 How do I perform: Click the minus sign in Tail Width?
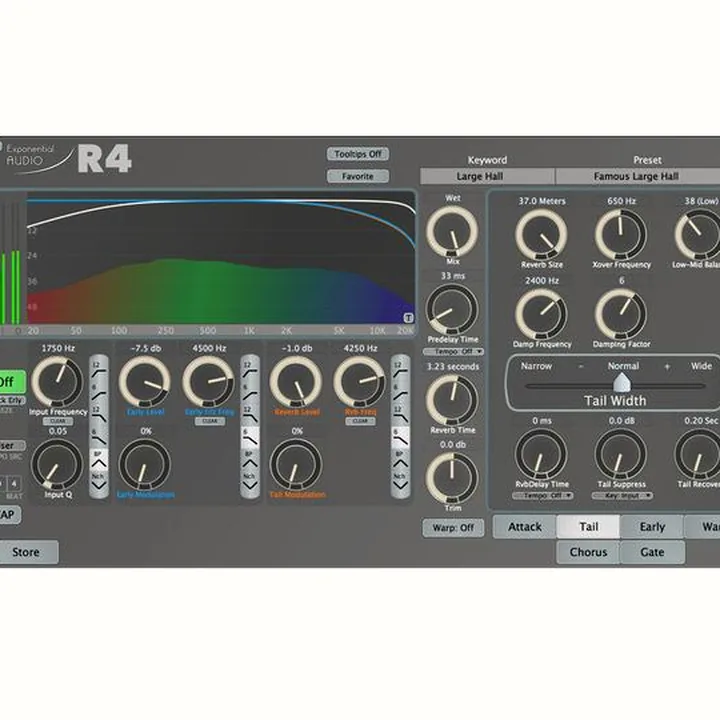581,366
